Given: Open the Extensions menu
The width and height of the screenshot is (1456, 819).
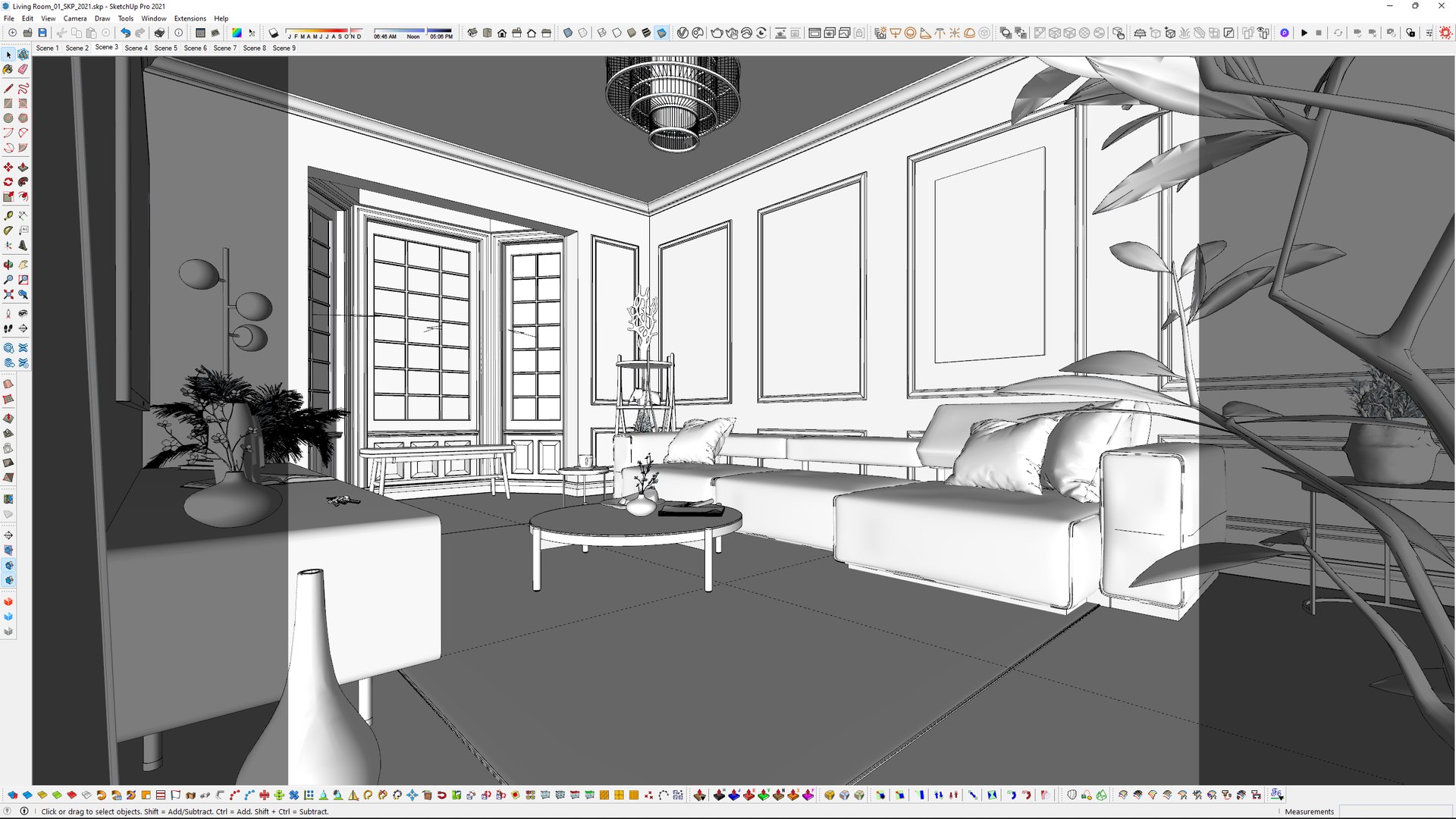Looking at the screenshot, I should pyautogui.click(x=190, y=18).
